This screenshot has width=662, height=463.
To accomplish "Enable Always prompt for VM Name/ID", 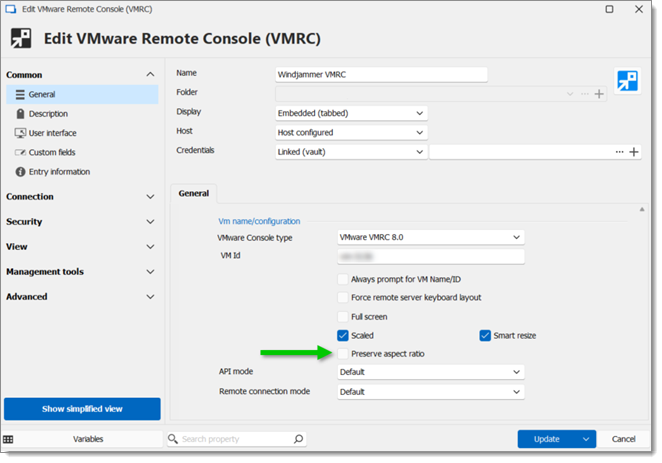I will (x=343, y=279).
